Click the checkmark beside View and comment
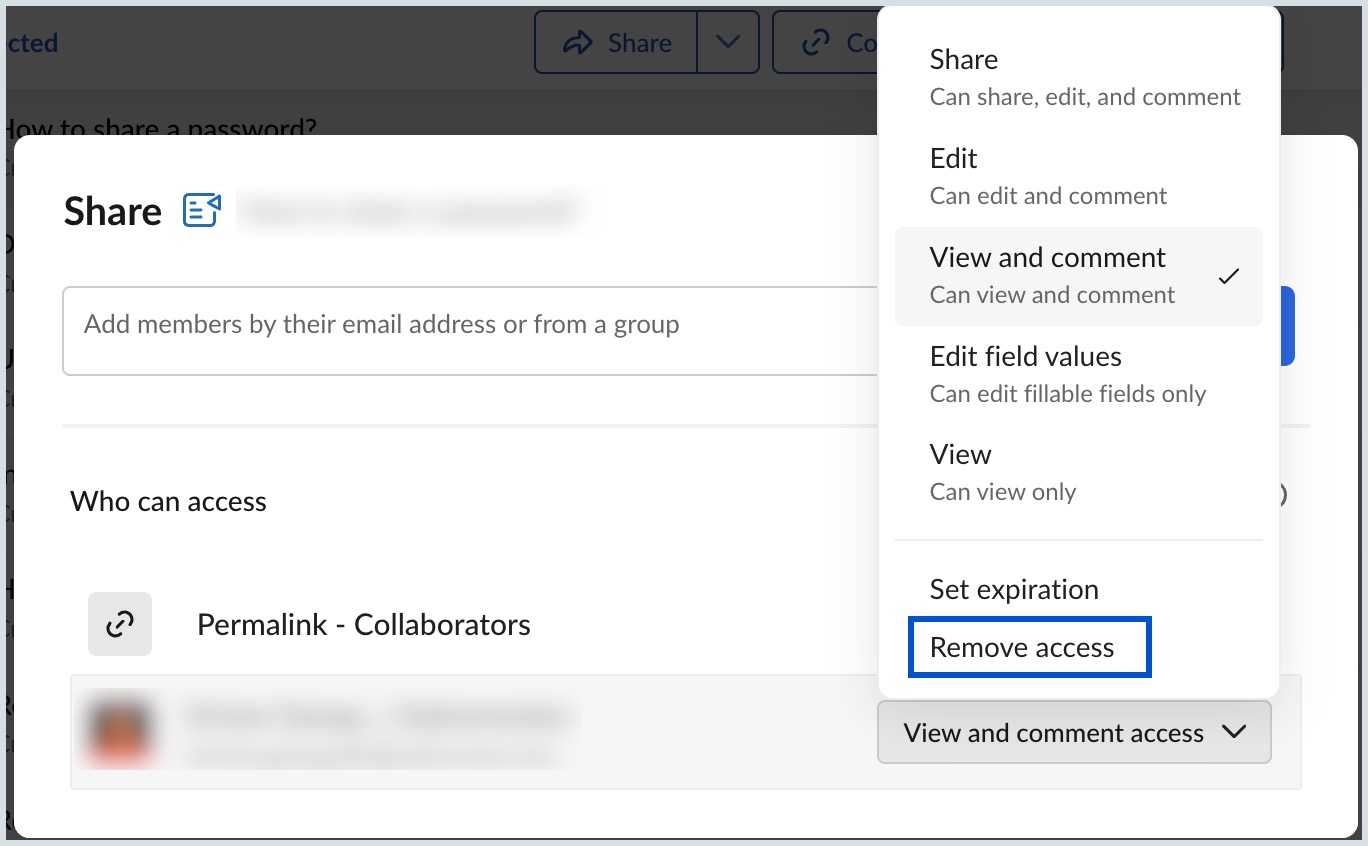 (x=1231, y=277)
